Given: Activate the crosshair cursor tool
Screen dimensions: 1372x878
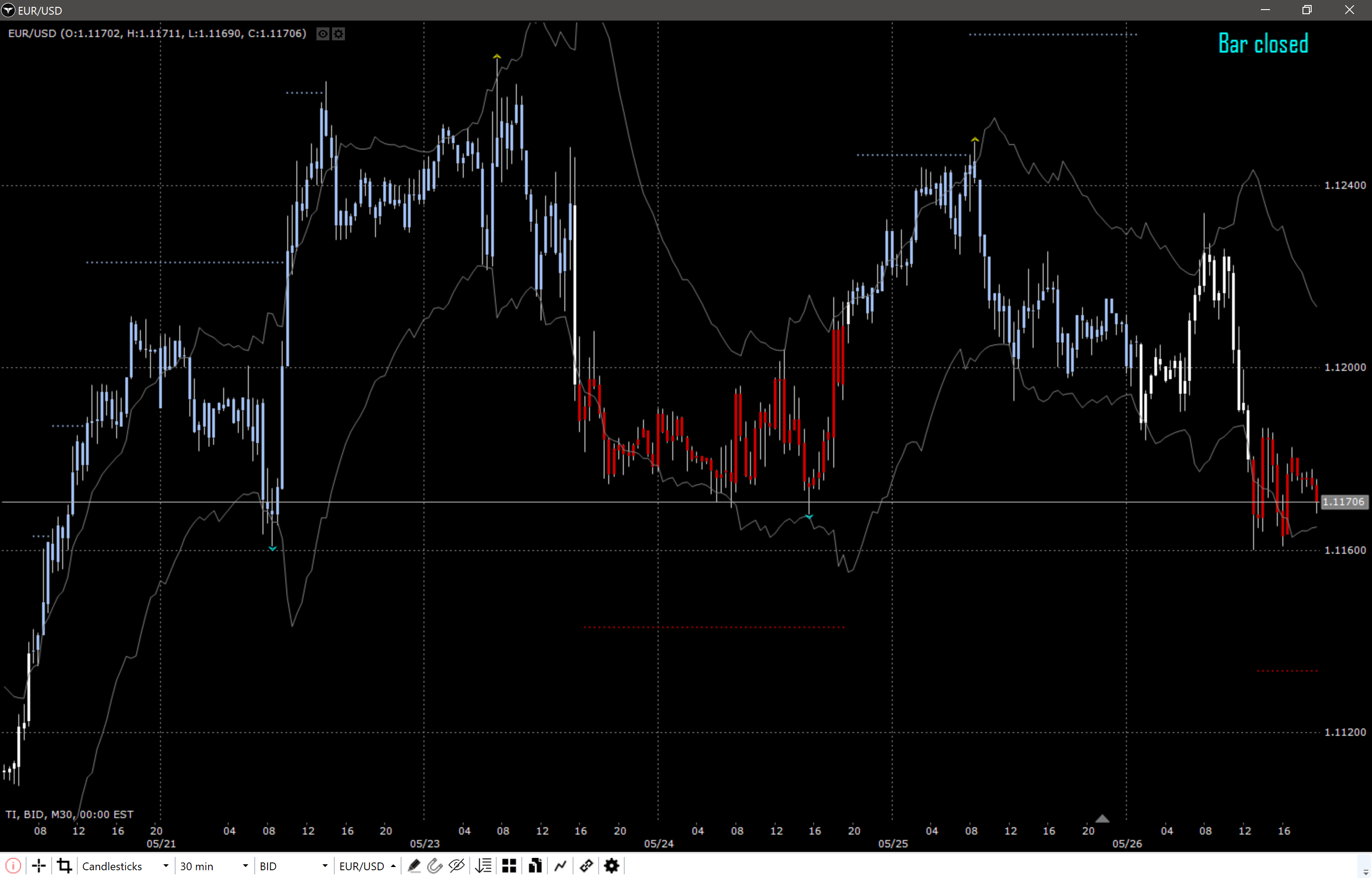Looking at the screenshot, I should tap(39, 866).
